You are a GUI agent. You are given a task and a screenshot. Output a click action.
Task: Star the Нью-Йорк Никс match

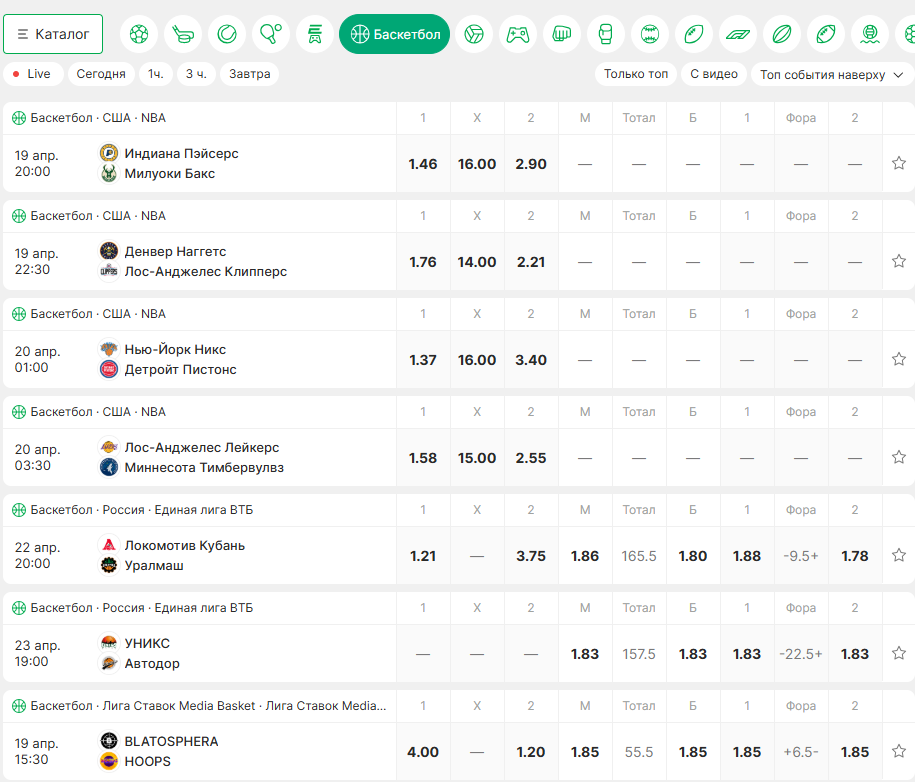point(899,359)
